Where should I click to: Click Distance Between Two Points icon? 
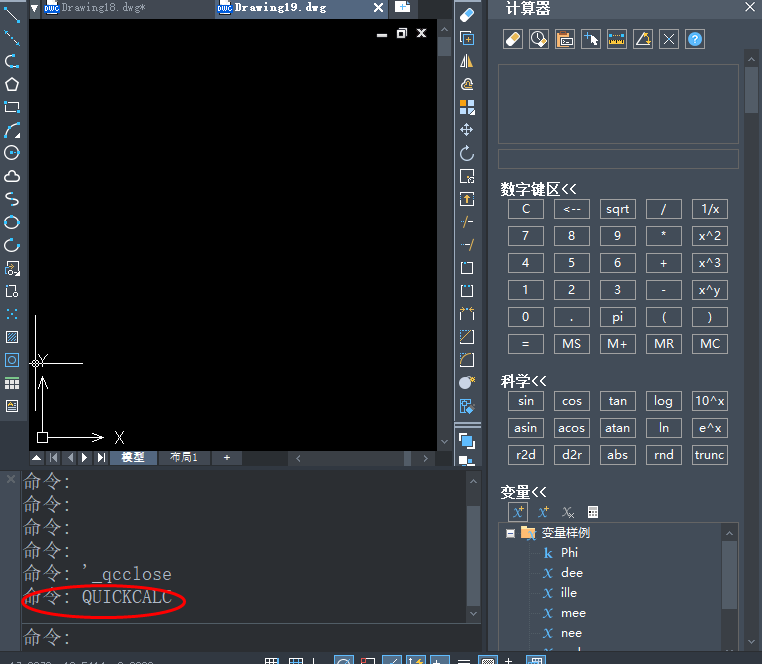616,39
